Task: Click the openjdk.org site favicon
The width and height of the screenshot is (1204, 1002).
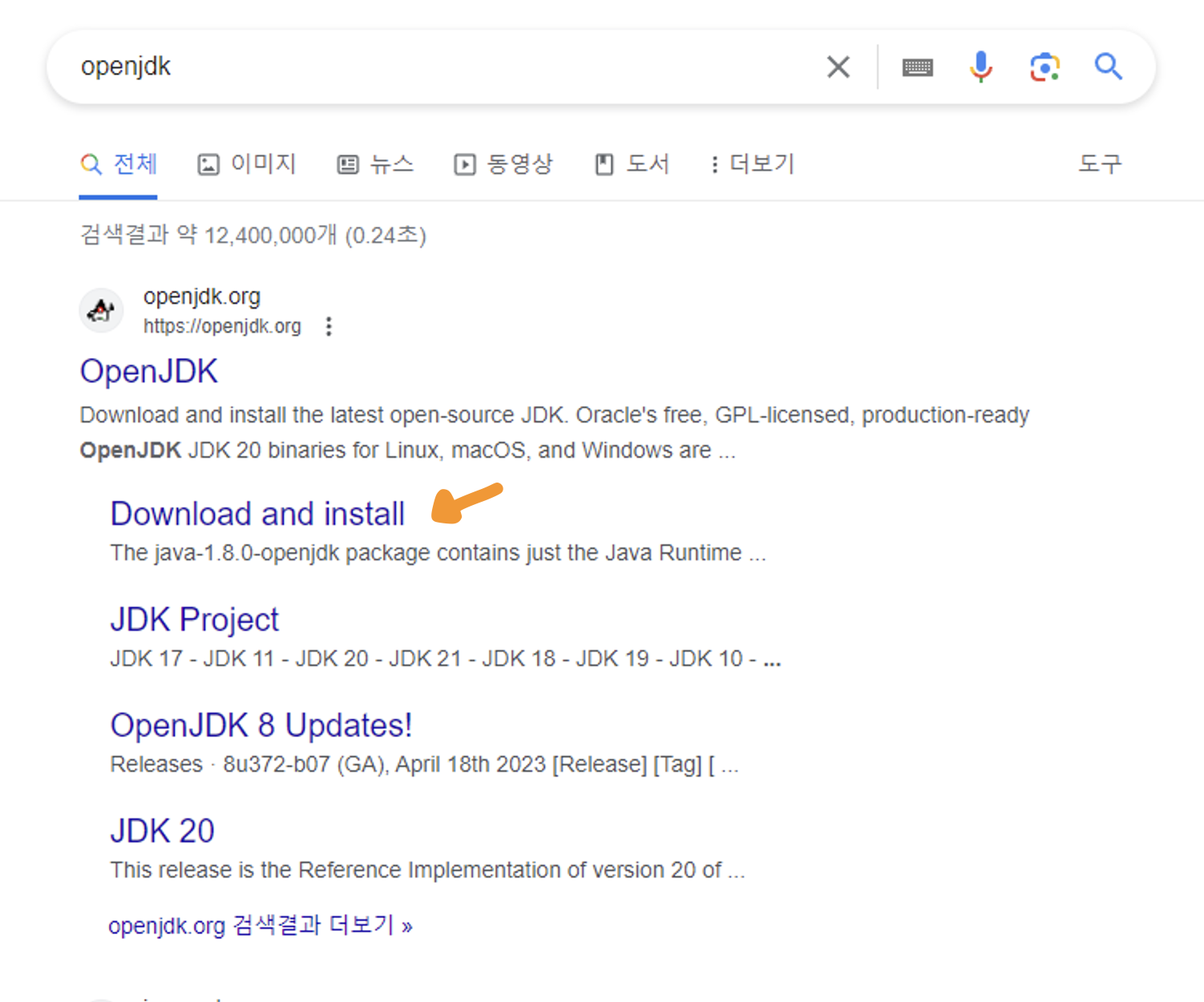Action: [101, 310]
